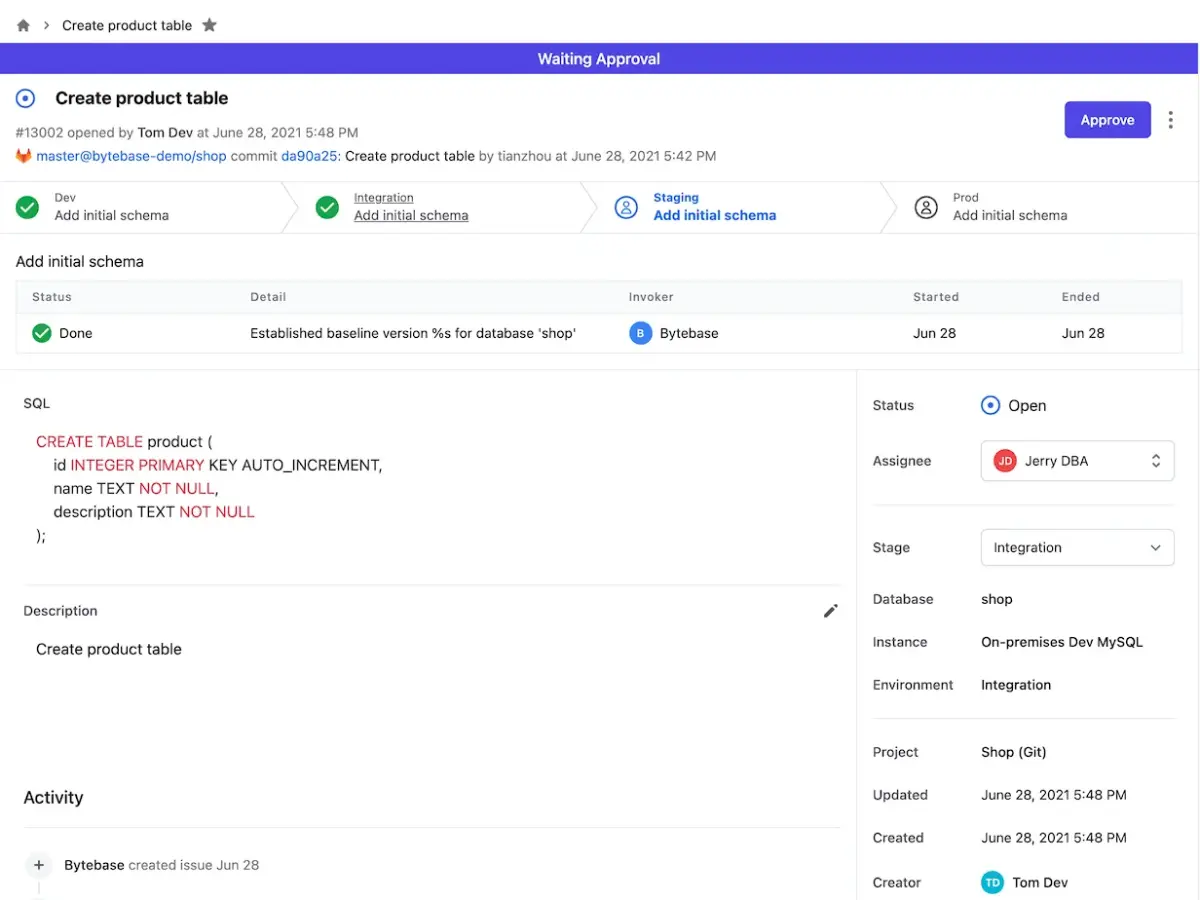The image size is (1200, 900).
Task: Click the Bytebase invoker avatar icon
Action: point(640,333)
